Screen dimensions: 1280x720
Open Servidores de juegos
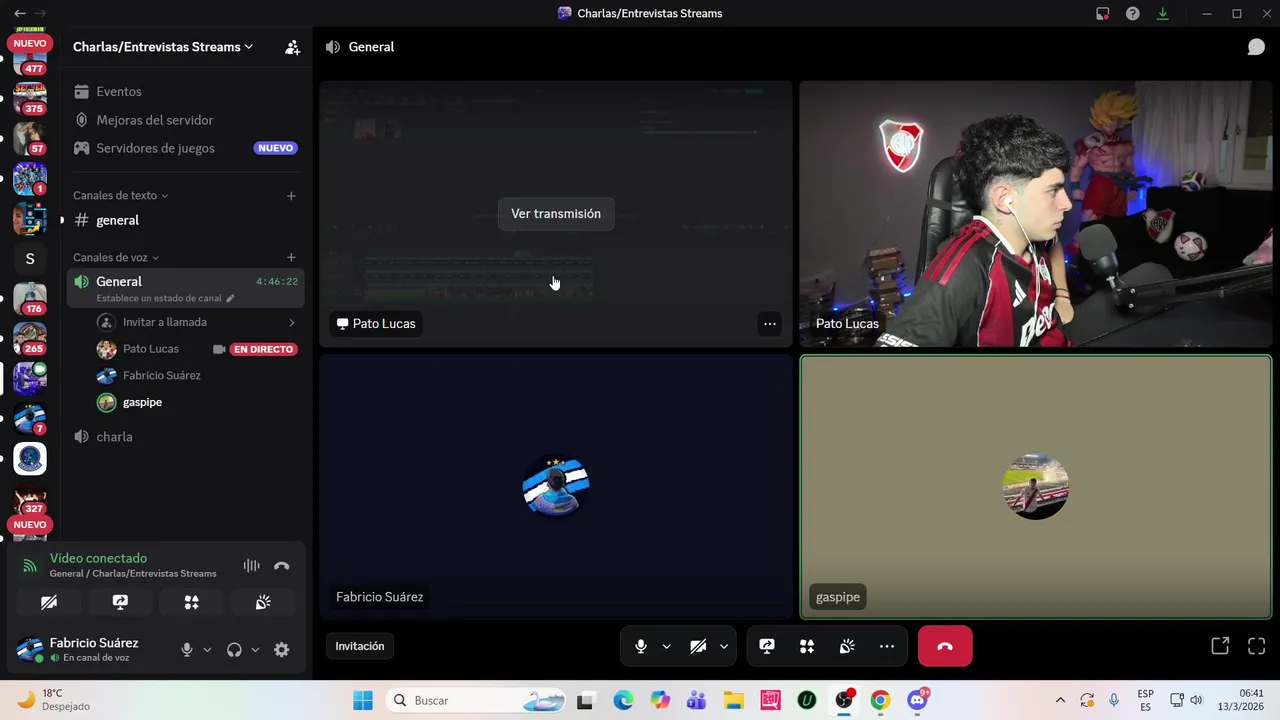[186, 148]
